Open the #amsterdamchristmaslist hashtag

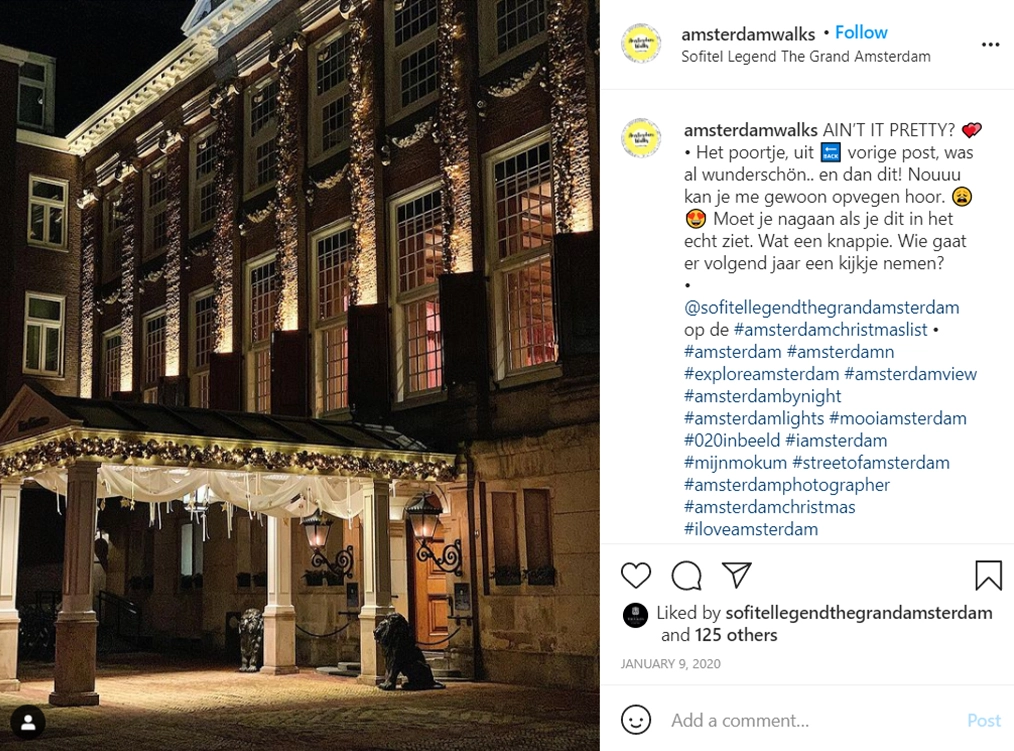(830, 330)
